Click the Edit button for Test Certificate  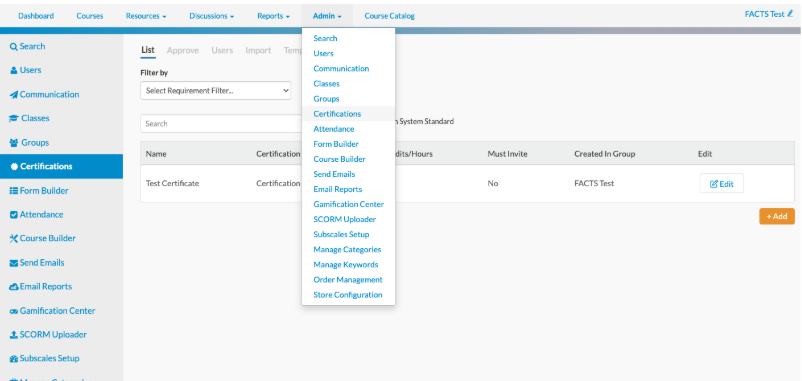721,184
